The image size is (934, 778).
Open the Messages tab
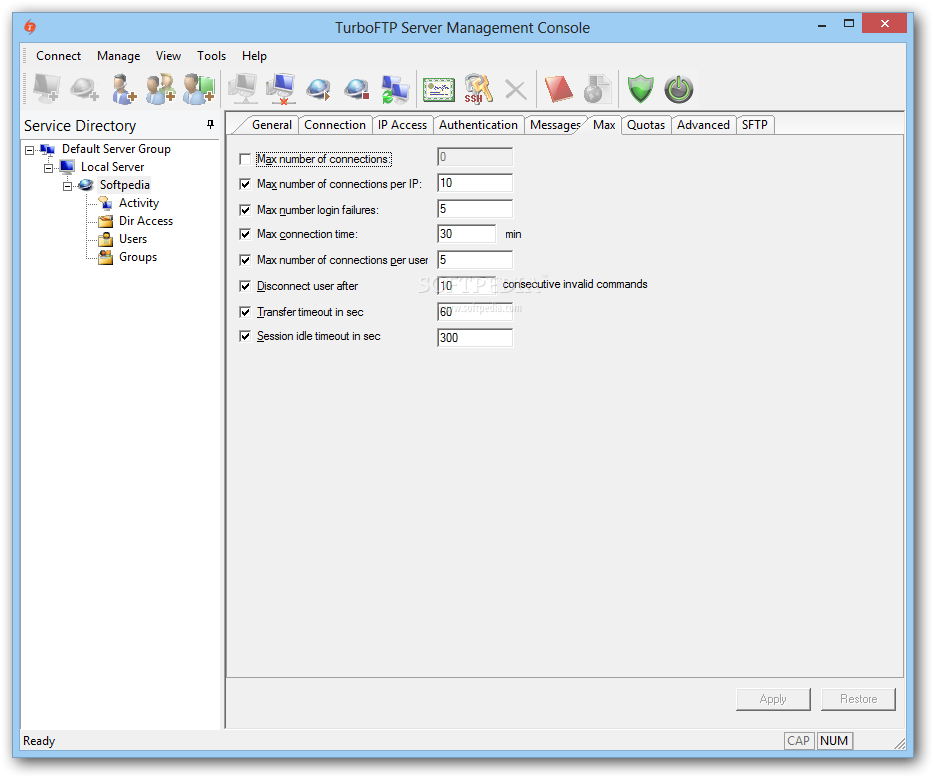[x=555, y=125]
